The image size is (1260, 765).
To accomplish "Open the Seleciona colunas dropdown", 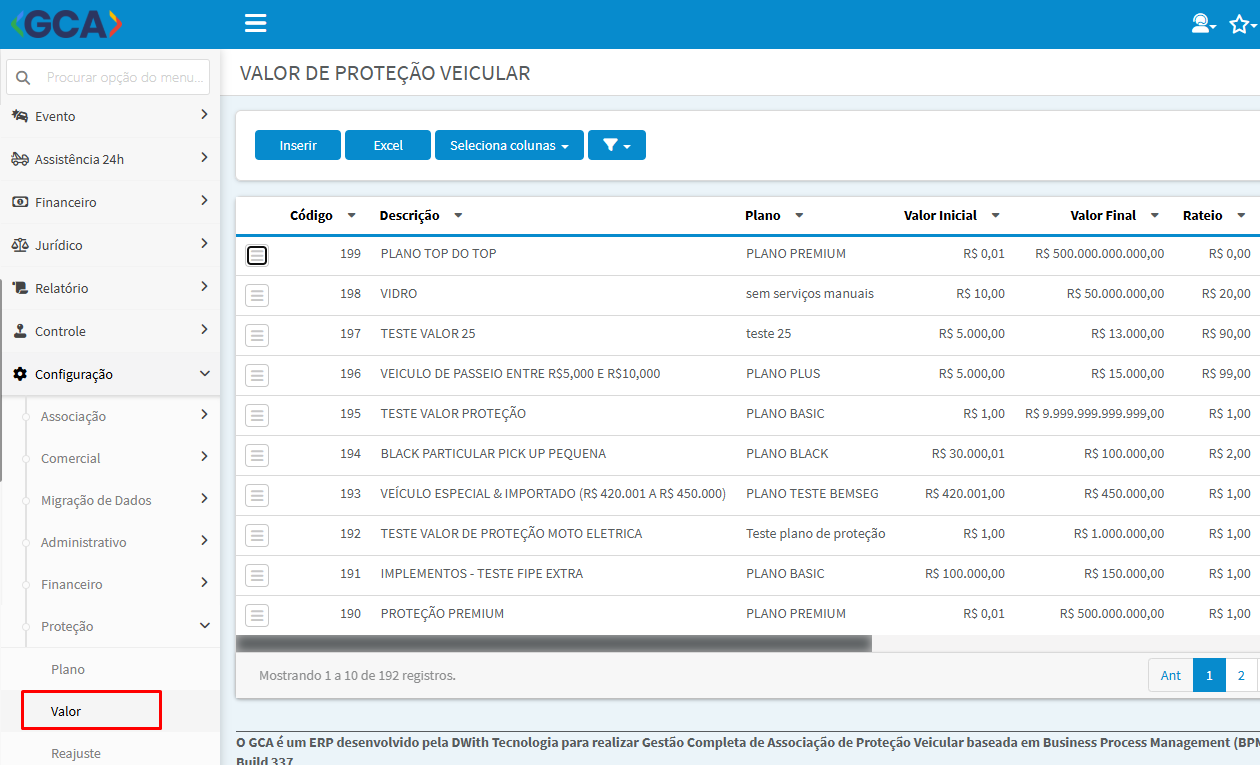I will tap(509, 145).
